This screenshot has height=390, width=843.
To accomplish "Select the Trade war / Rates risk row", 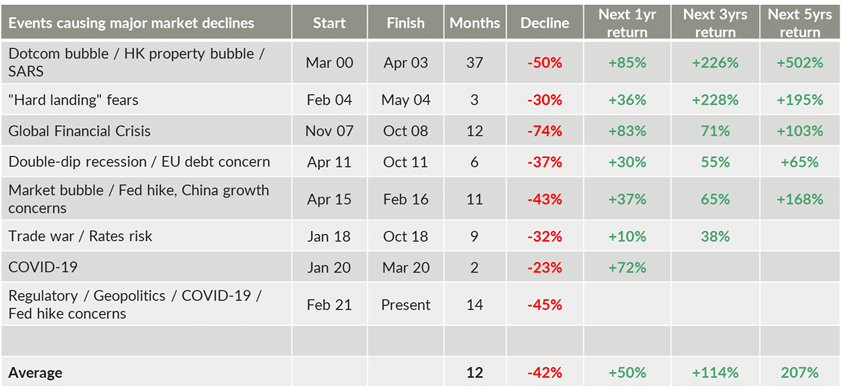I will point(421,236).
